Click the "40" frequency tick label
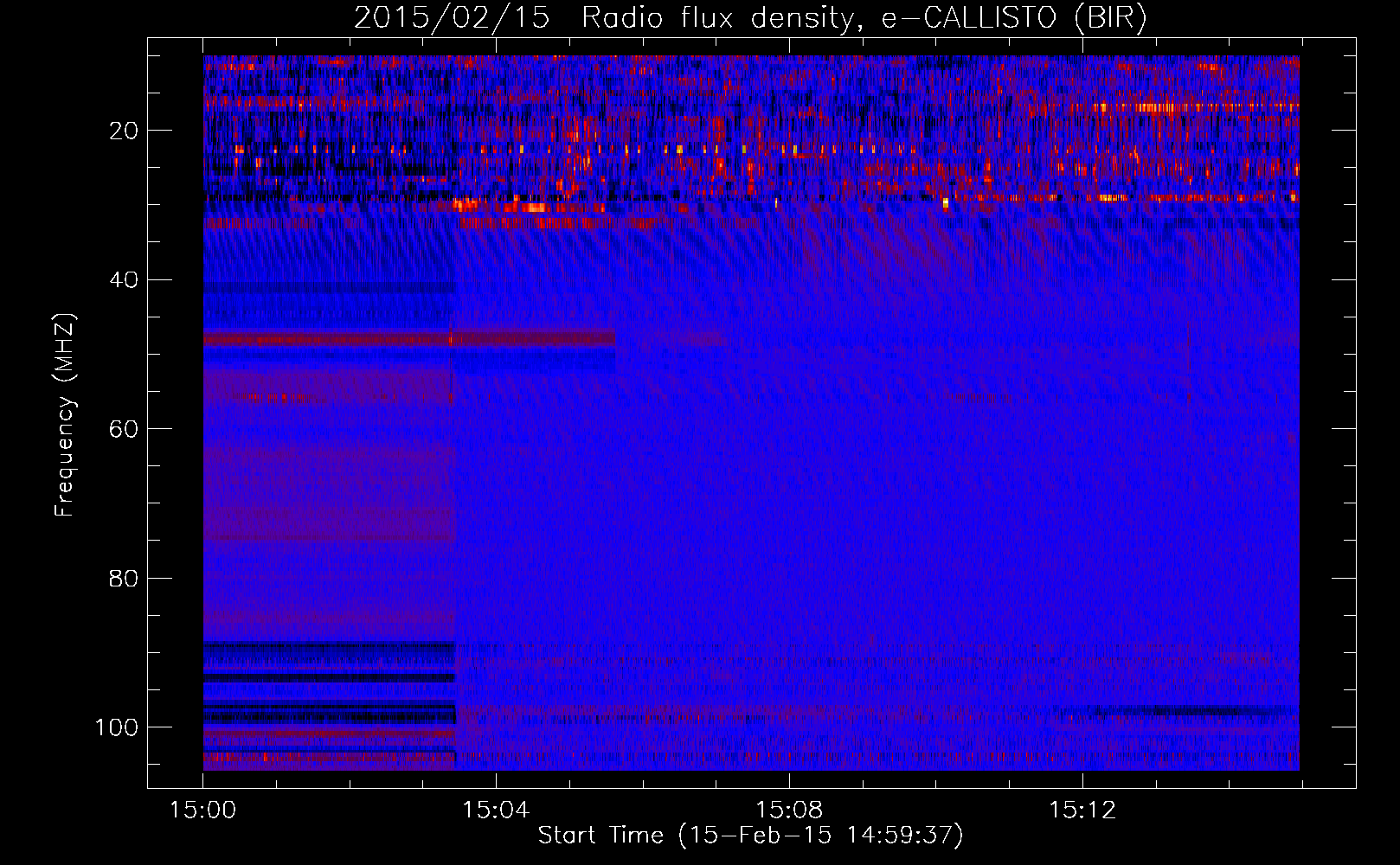Screen dimensions: 1400x865 point(124,279)
